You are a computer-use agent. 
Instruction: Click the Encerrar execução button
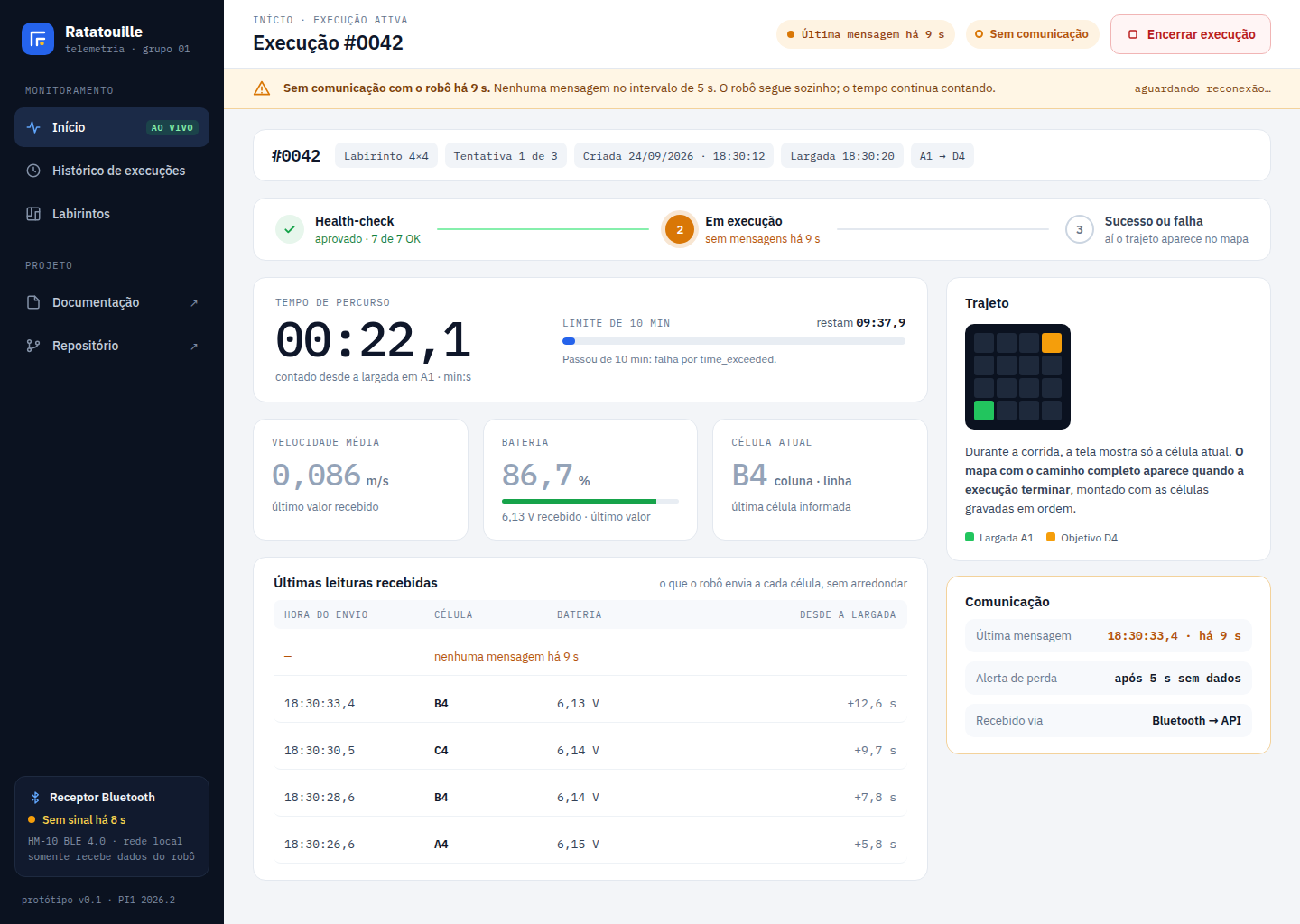[x=1191, y=34]
